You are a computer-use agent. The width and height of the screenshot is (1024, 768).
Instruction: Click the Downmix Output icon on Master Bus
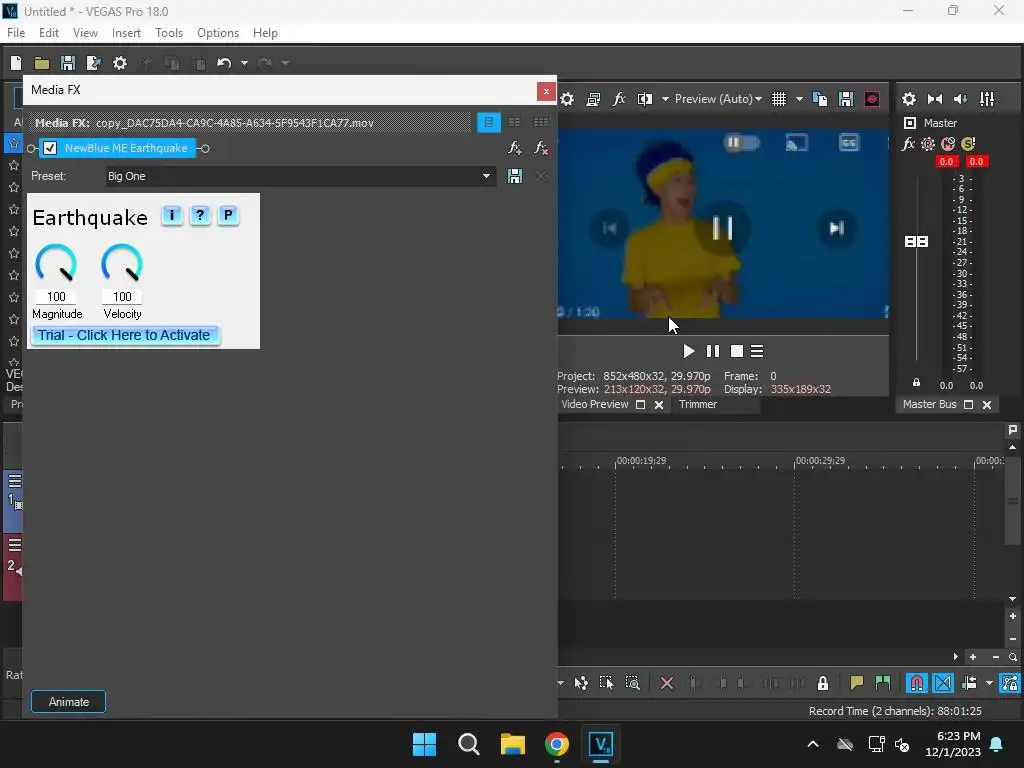935,99
